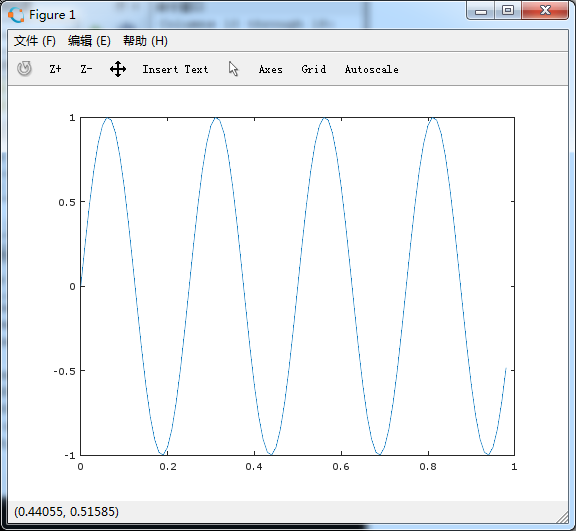Viewport: 576px width, 531px height.
Task: Click the Autoscale button
Action: tap(372, 69)
